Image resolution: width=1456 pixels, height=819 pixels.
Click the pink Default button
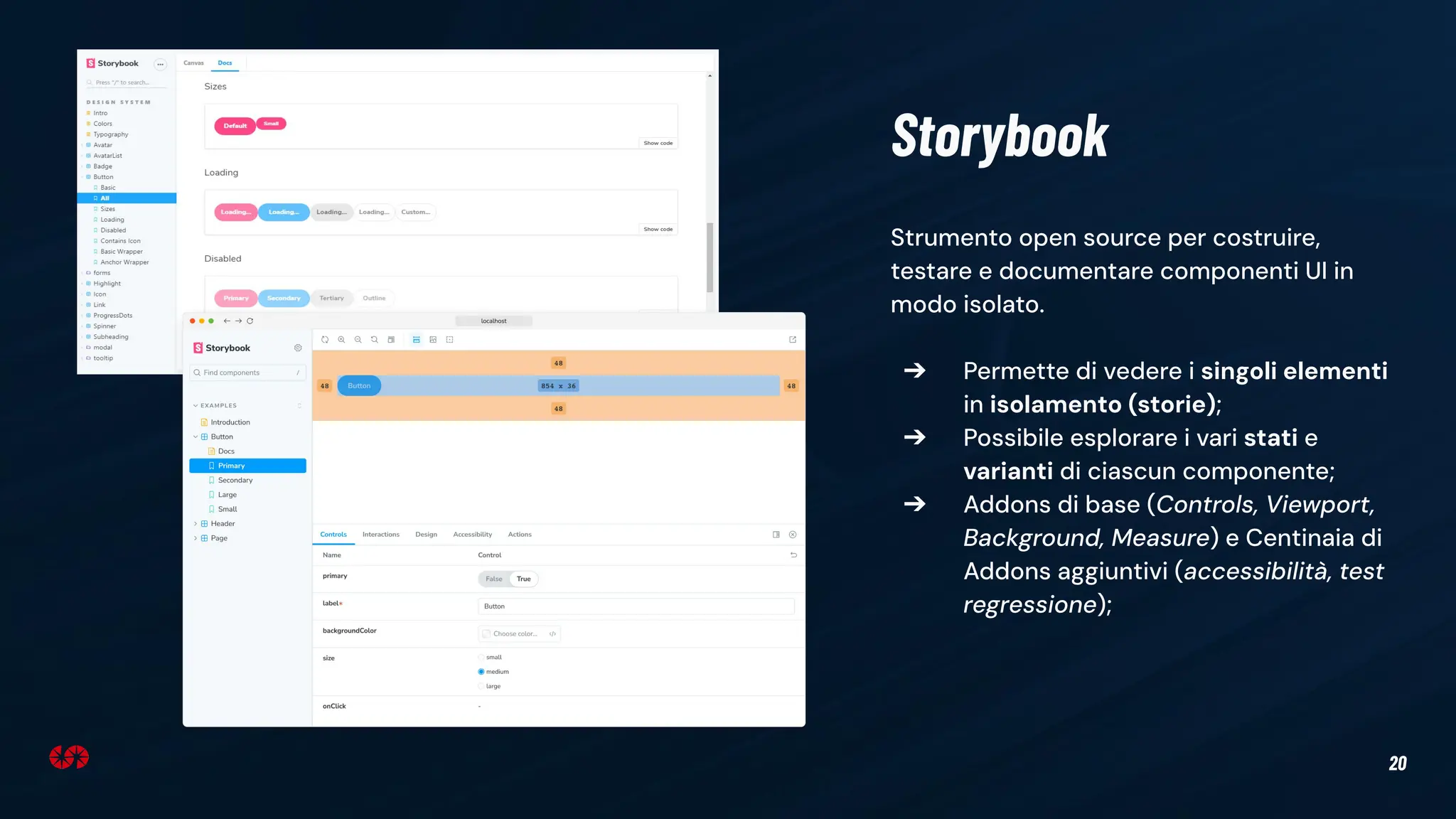235,126
